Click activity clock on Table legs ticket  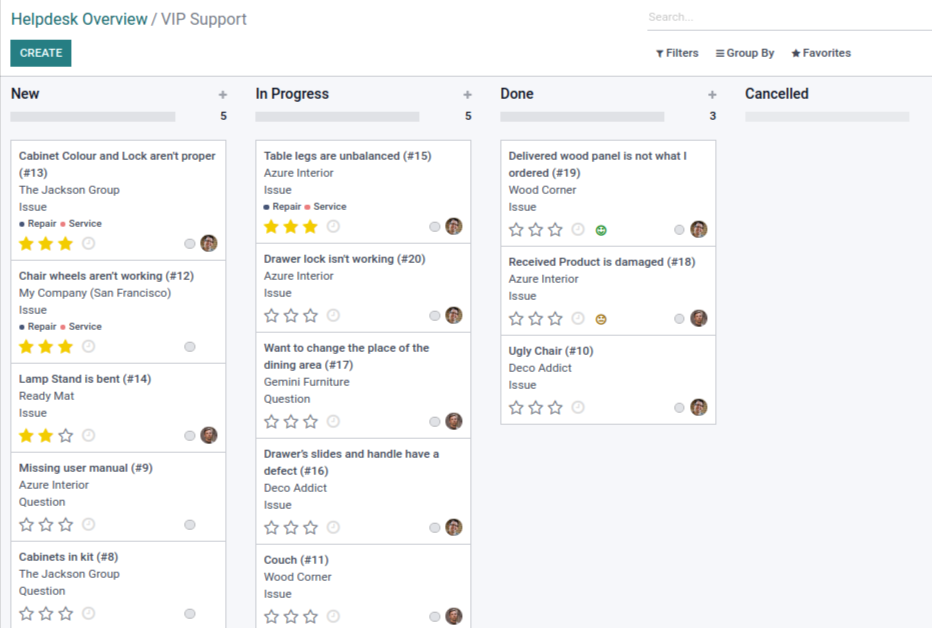(333, 227)
